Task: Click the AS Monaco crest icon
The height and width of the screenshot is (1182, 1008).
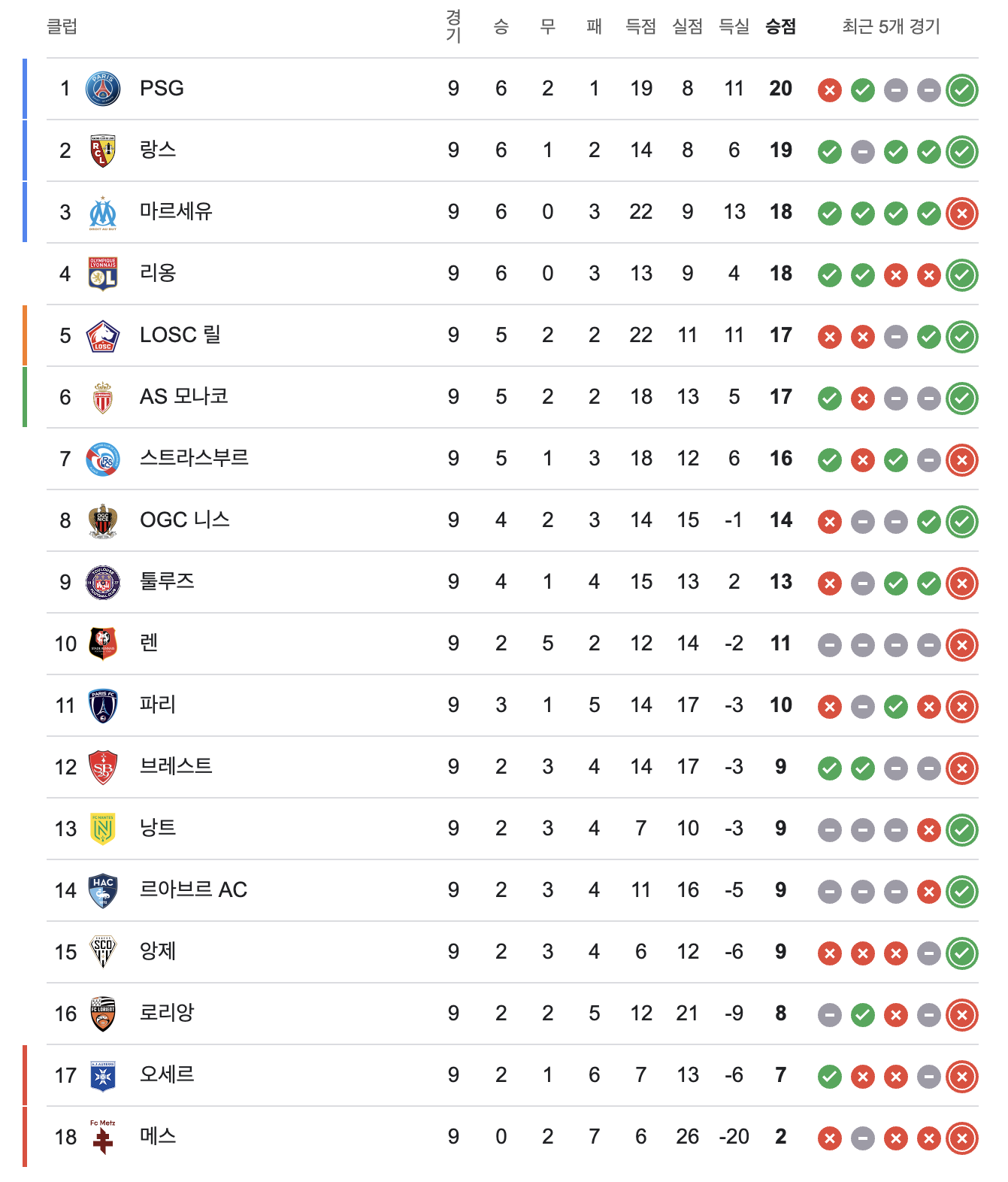Action: [103, 398]
